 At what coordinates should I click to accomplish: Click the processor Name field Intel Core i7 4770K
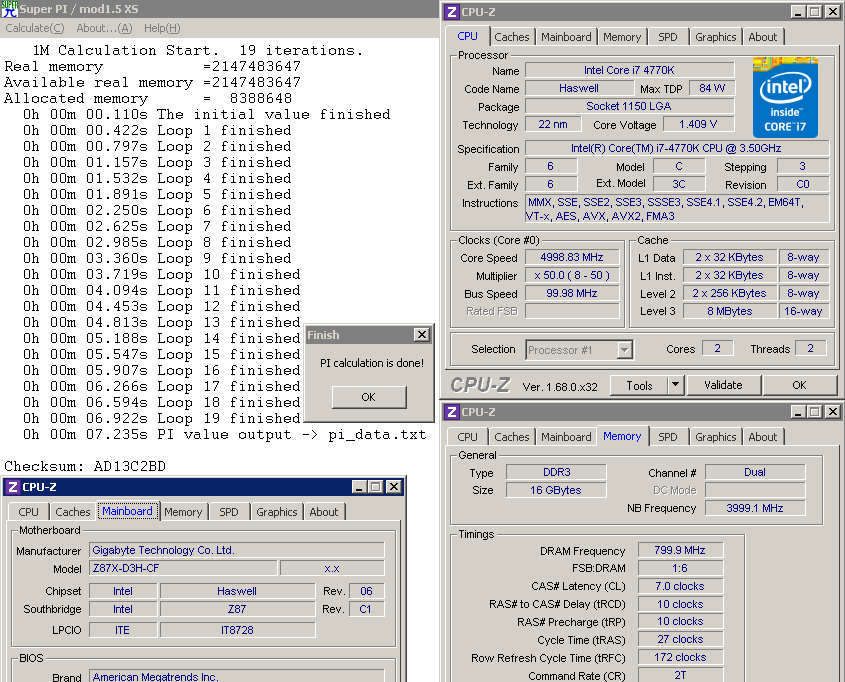tap(629, 70)
